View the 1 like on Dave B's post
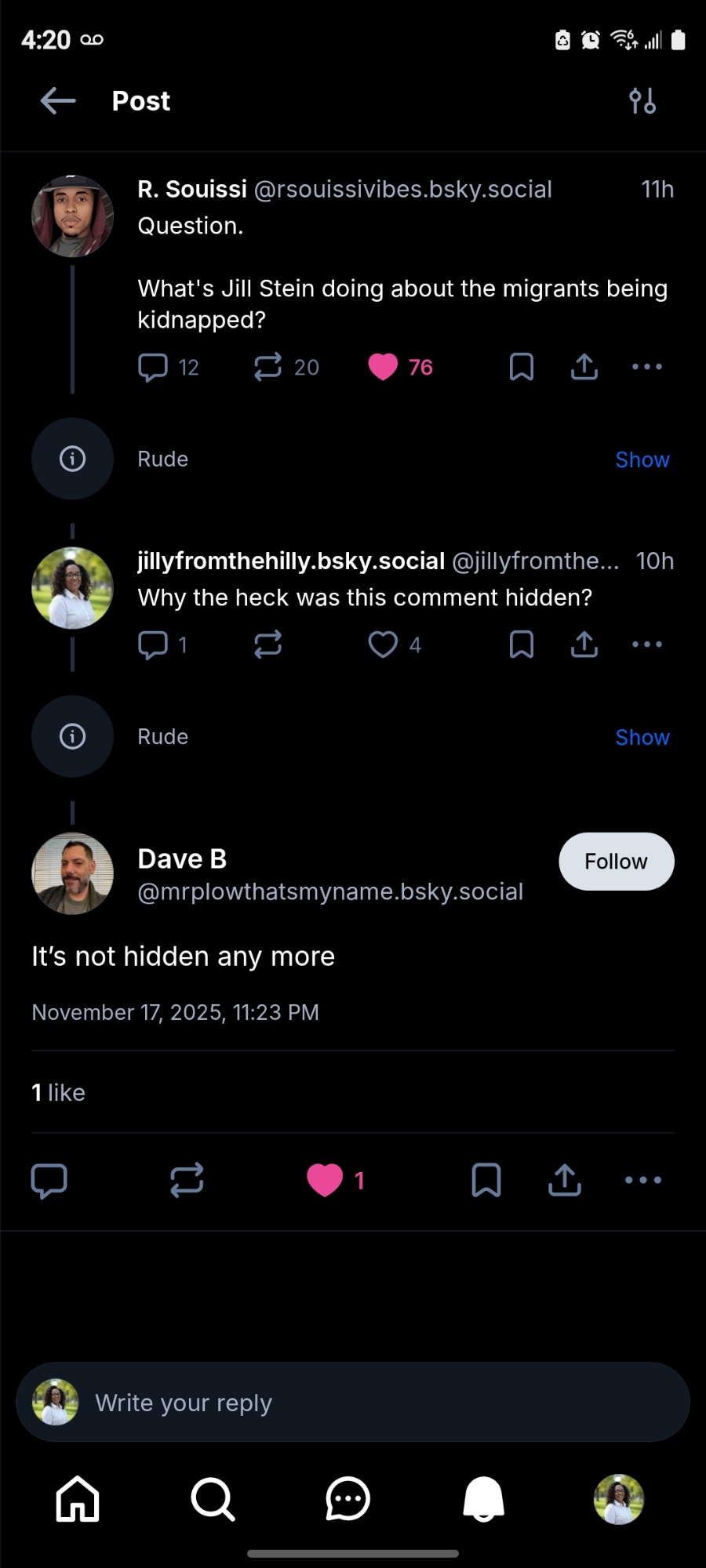The height and width of the screenshot is (1568, 706). tap(59, 1093)
